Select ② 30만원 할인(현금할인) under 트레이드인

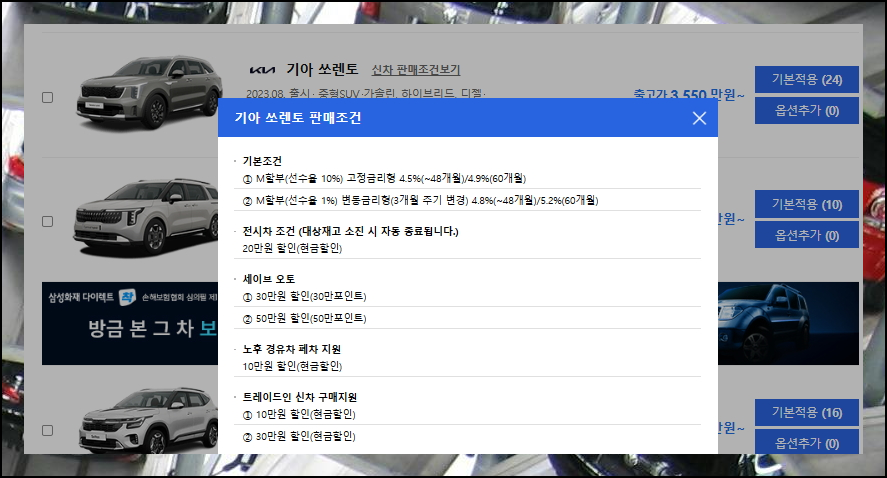pyautogui.click(x=299, y=436)
